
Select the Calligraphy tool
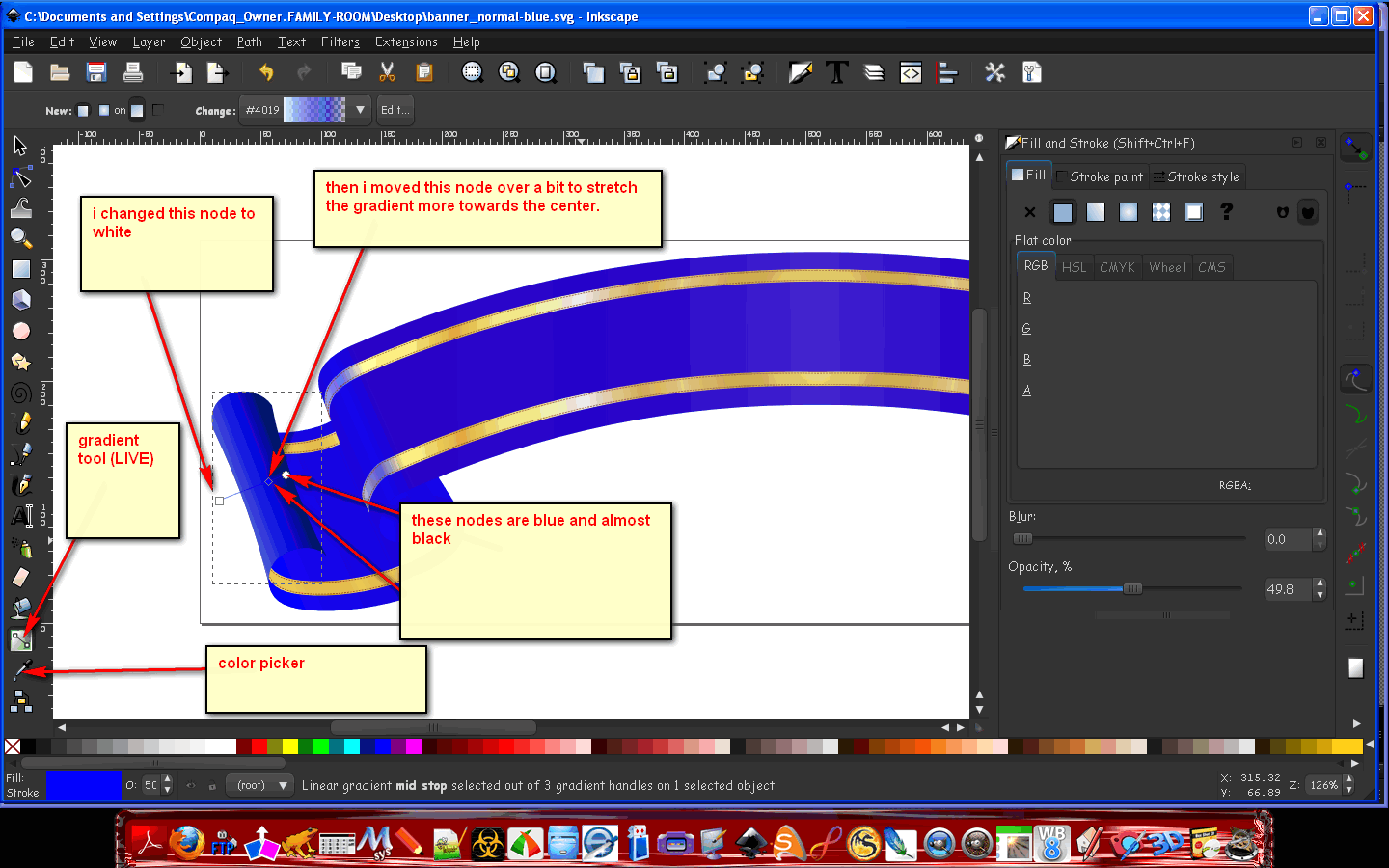click(x=20, y=485)
